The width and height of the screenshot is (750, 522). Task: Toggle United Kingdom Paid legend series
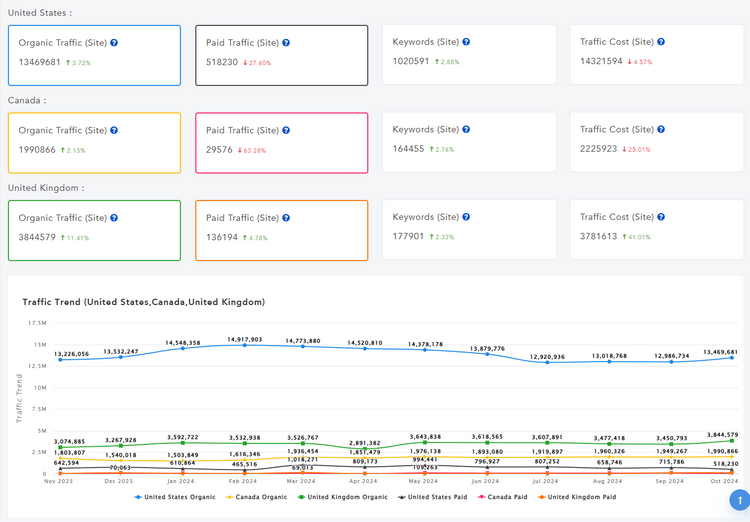[x=577, y=497]
